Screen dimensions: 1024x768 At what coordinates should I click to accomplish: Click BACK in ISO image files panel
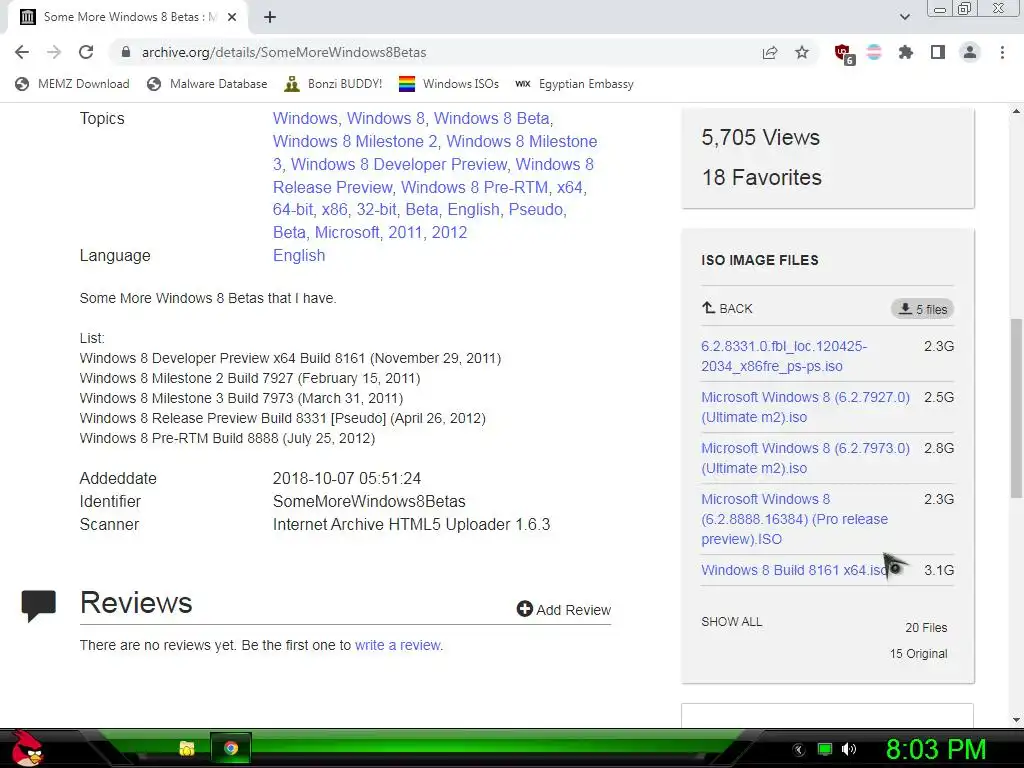[727, 308]
